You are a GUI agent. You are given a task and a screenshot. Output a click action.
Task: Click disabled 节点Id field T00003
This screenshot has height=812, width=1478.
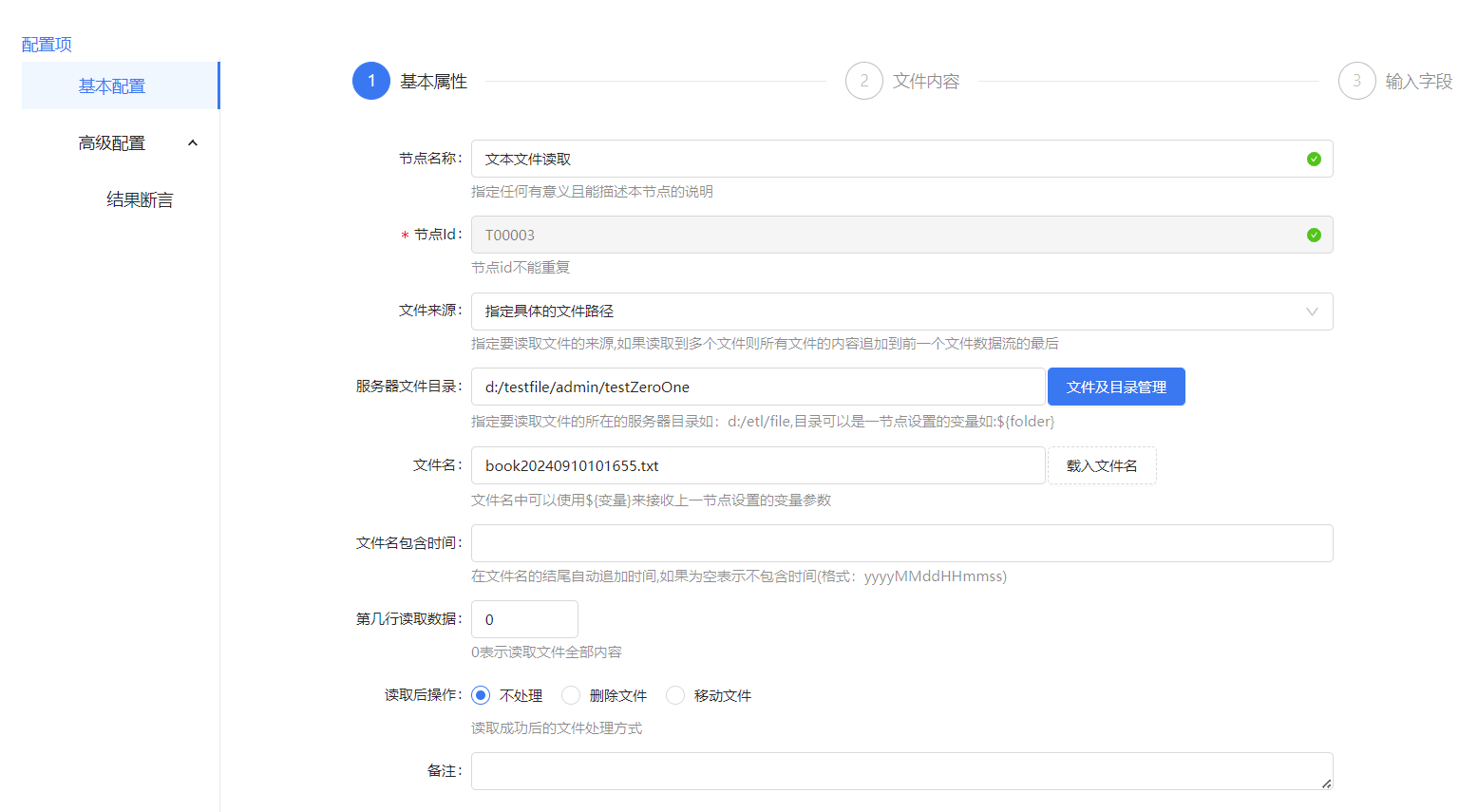[x=902, y=235]
